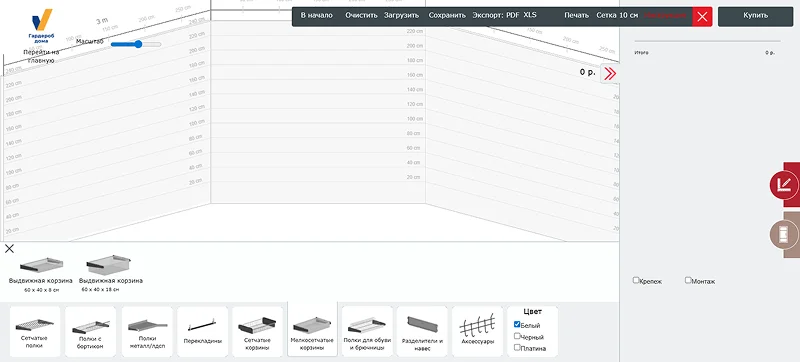The width and height of the screenshot is (800, 362).
Task: Export the project as PDF
Action: [x=512, y=15]
